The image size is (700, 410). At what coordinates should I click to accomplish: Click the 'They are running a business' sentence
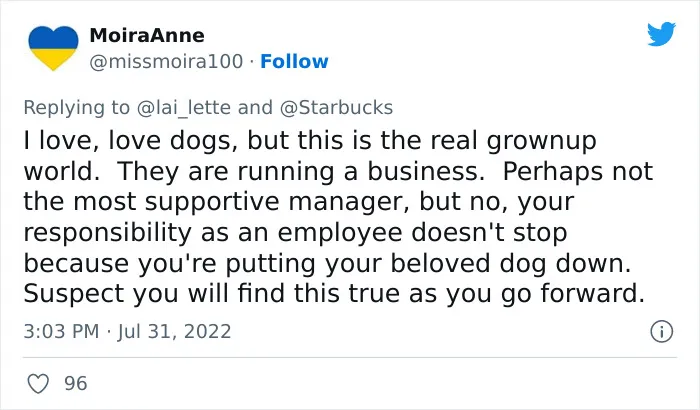301,172
